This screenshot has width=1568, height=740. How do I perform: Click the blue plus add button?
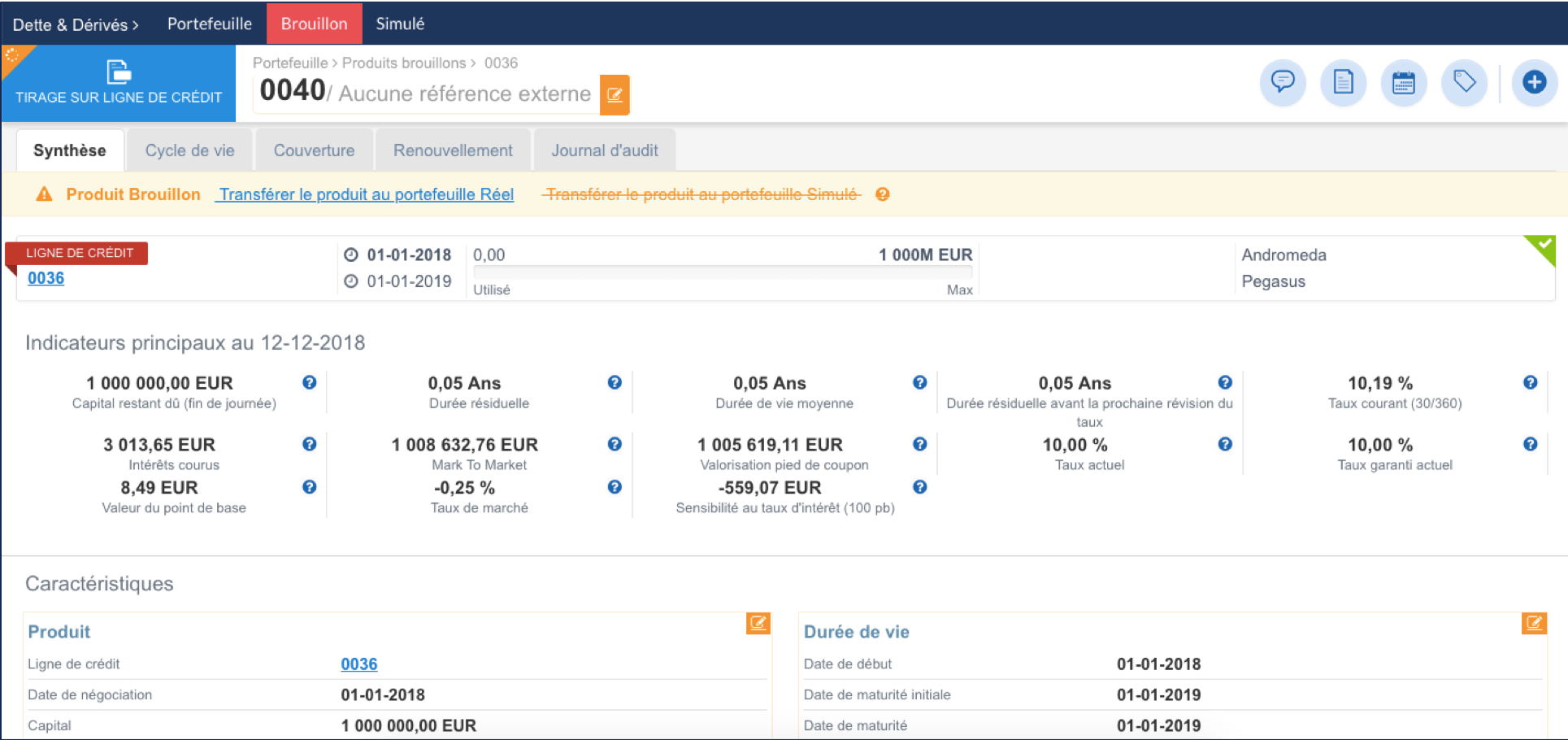pos(1534,82)
